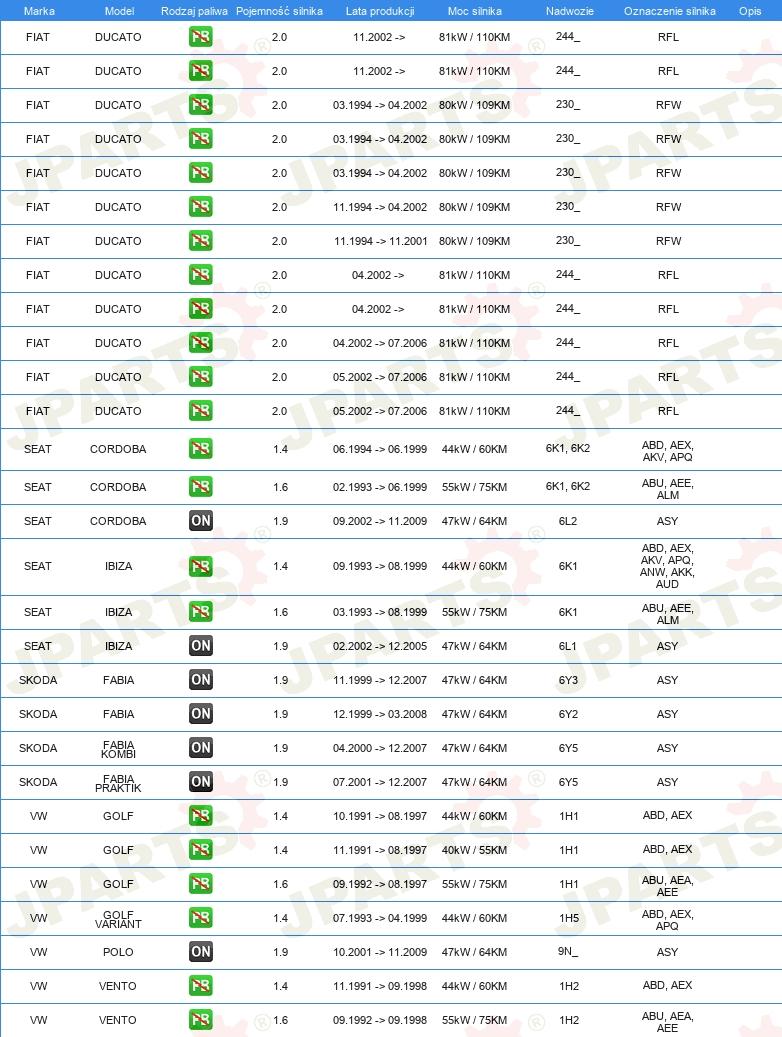Click the Moc silnika column header
Image resolution: width=782 pixels, height=1037 pixels.
coord(474,11)
